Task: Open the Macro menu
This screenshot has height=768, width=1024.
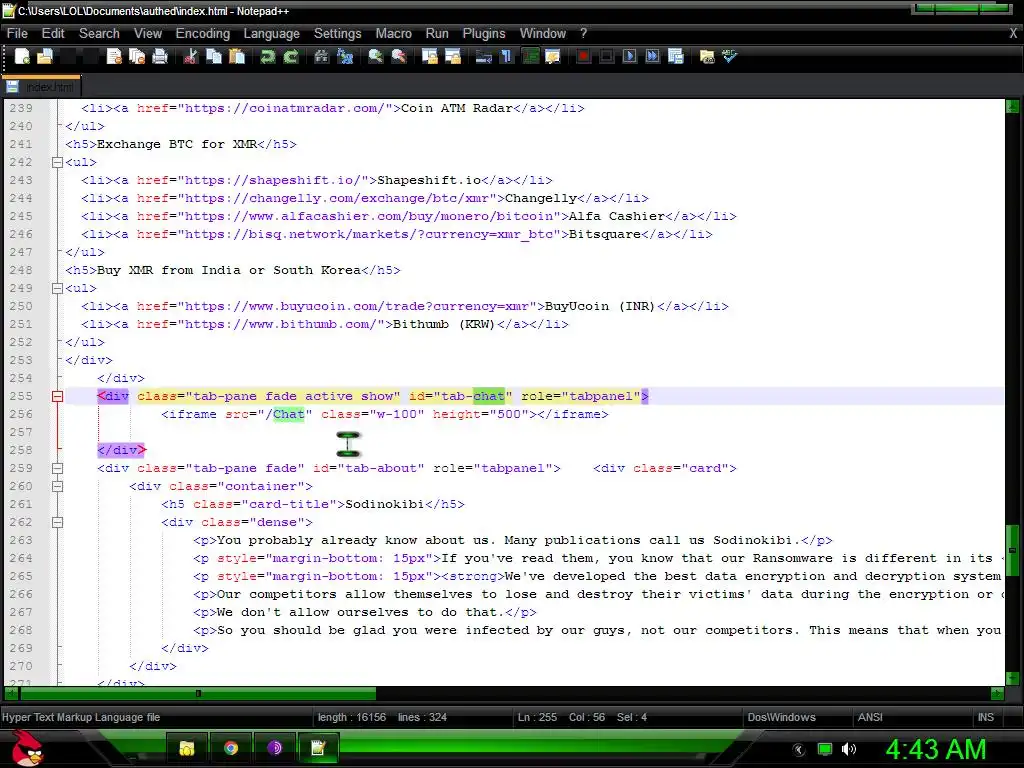Action: click(393, 33)
